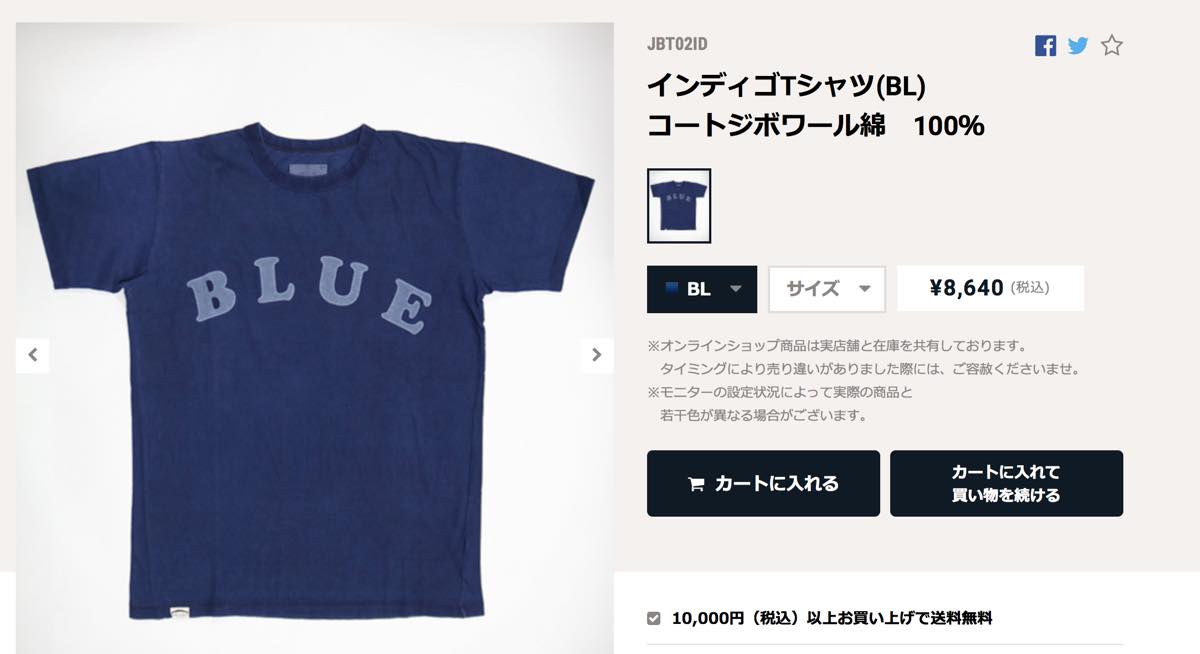Share product via Twitter bird icon

coord(1078,45)
